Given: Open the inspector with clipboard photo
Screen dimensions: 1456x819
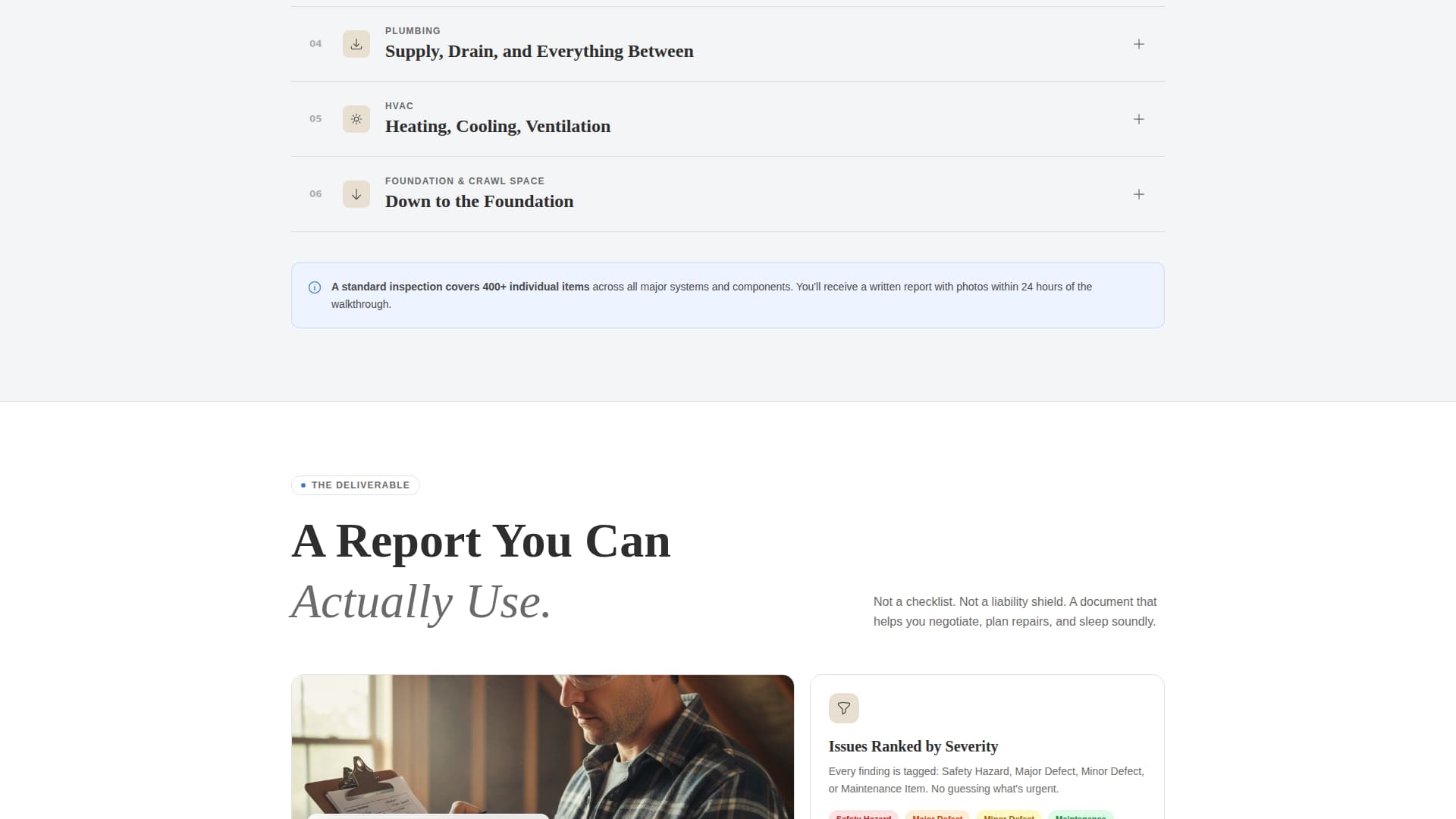Looking at the screenshot, I should (542, 747).
